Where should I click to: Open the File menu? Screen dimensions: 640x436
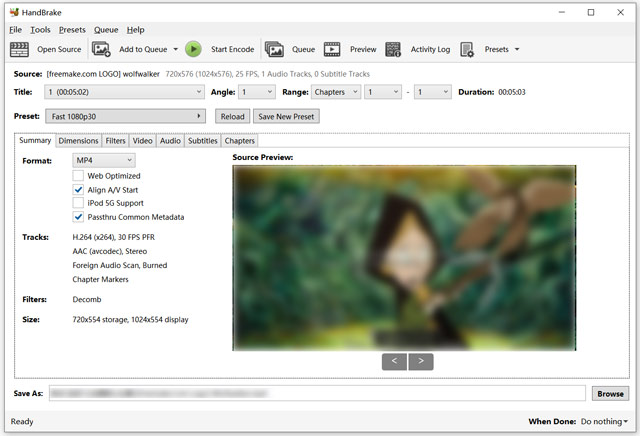coord(16,30)
